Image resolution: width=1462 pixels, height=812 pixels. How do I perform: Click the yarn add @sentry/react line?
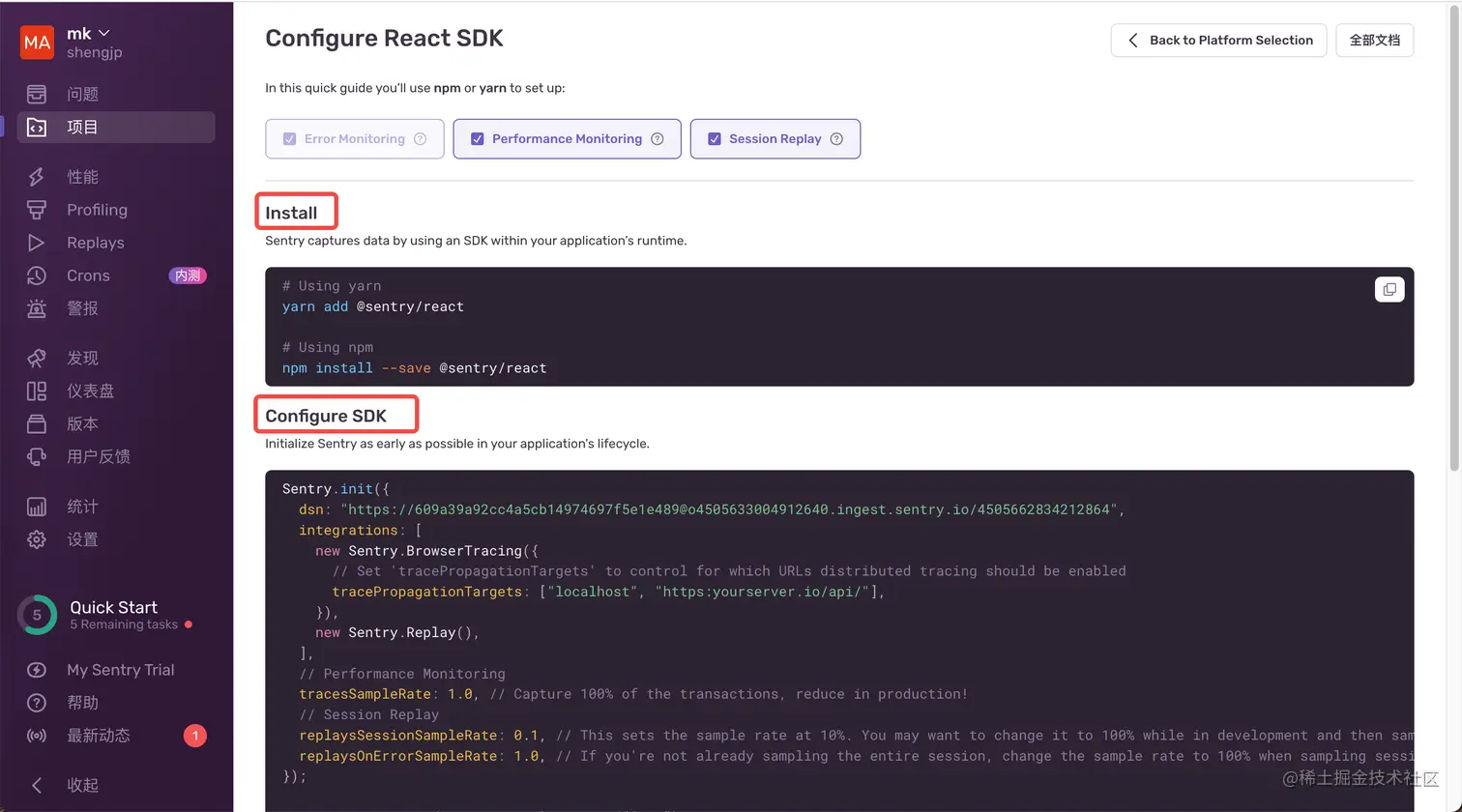[x=373, y=306]
